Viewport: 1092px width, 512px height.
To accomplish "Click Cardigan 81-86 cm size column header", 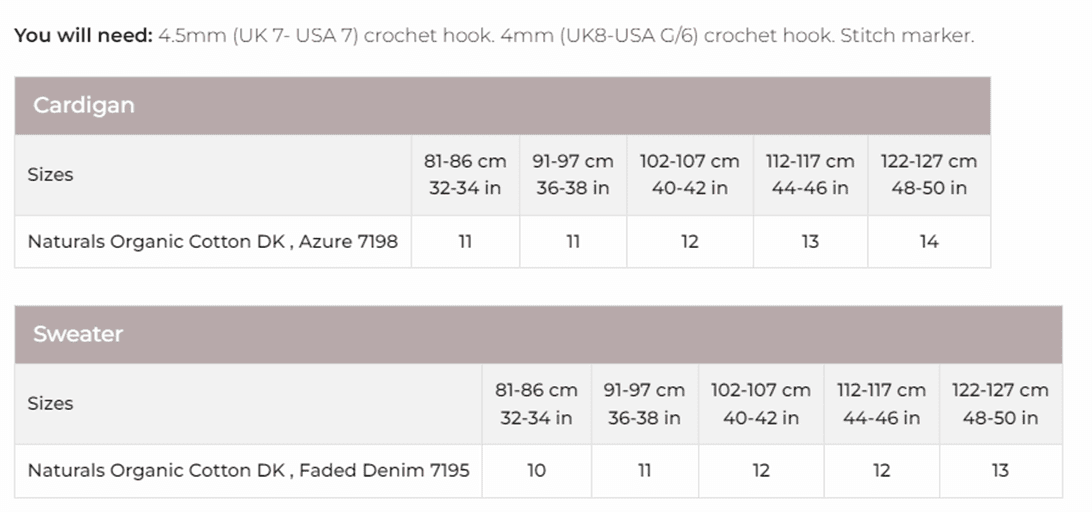I will click(465, 174).
